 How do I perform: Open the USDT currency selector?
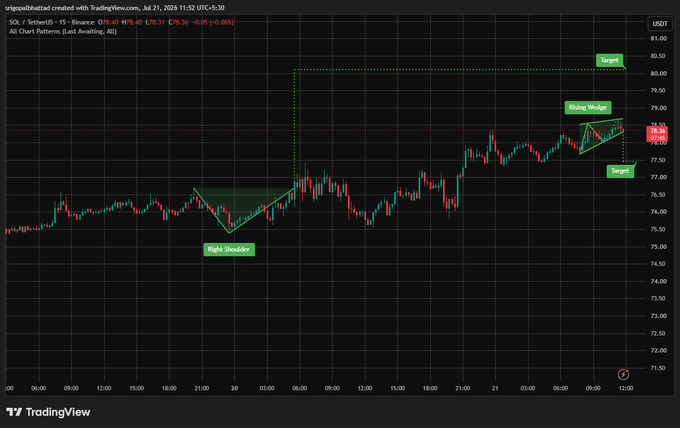(x=660, y=23)
